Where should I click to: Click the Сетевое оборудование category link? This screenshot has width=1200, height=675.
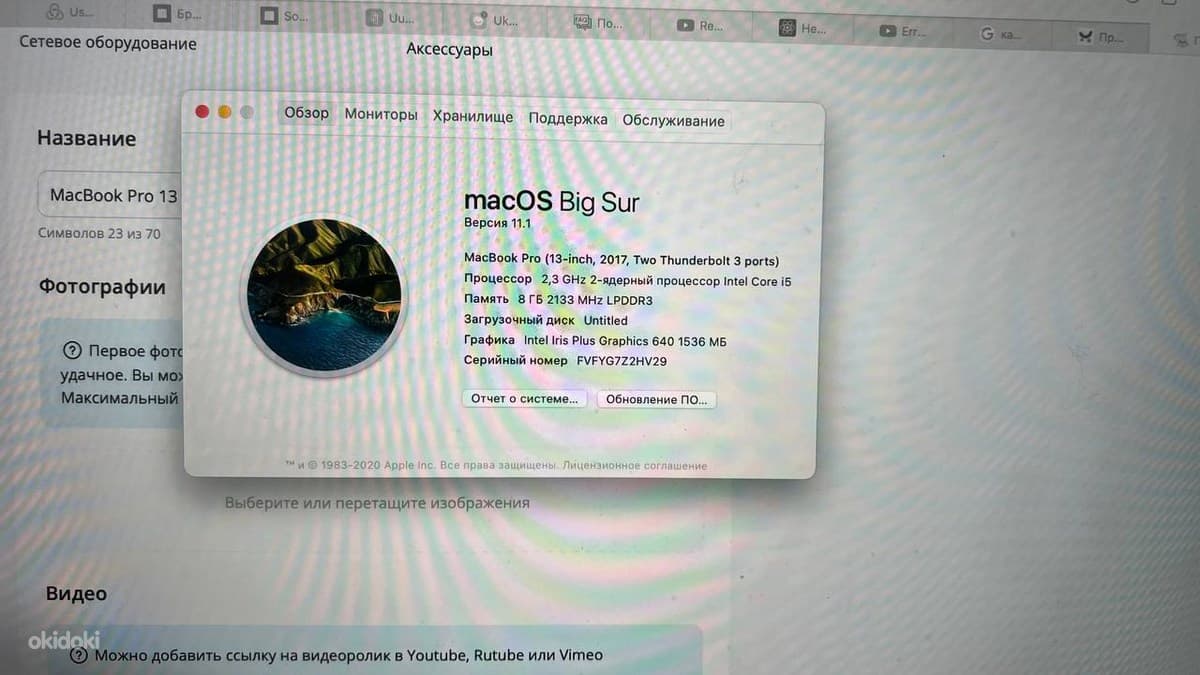click(108, 43)
